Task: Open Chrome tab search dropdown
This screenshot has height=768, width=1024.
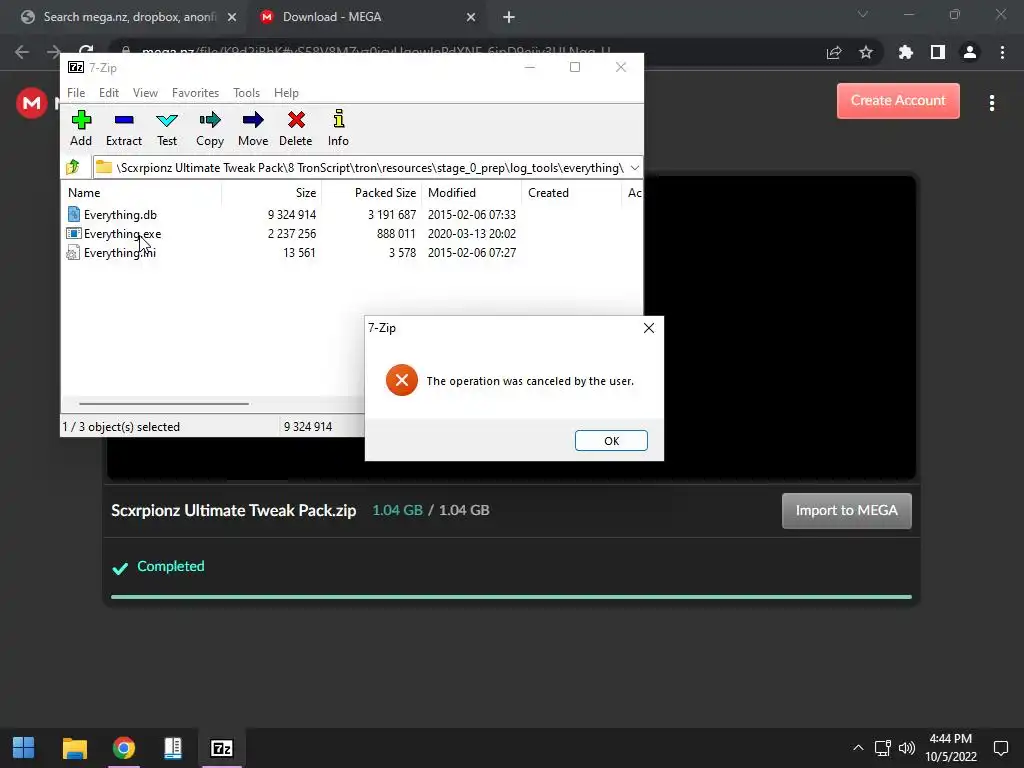Action: 863,14
